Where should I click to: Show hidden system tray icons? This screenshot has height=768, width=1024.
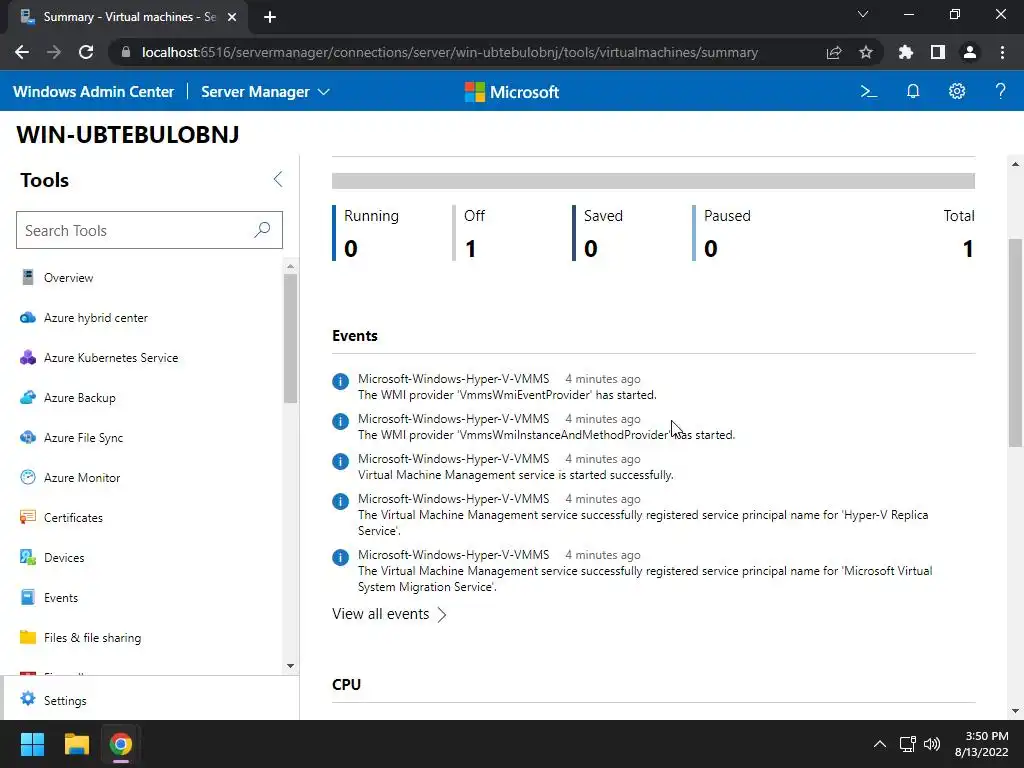pos(880,744)
